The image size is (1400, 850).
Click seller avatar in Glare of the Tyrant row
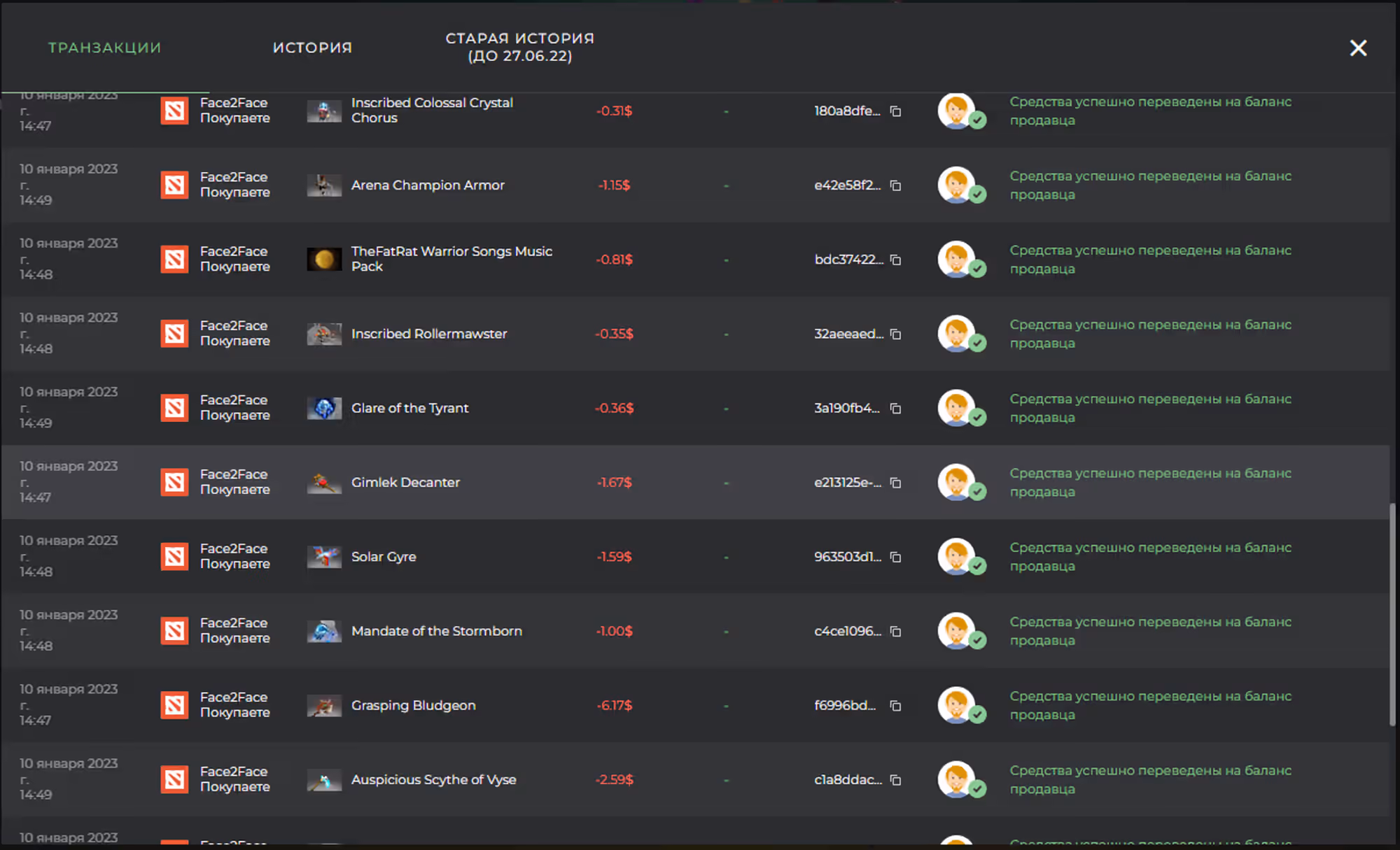coord(956,408)
